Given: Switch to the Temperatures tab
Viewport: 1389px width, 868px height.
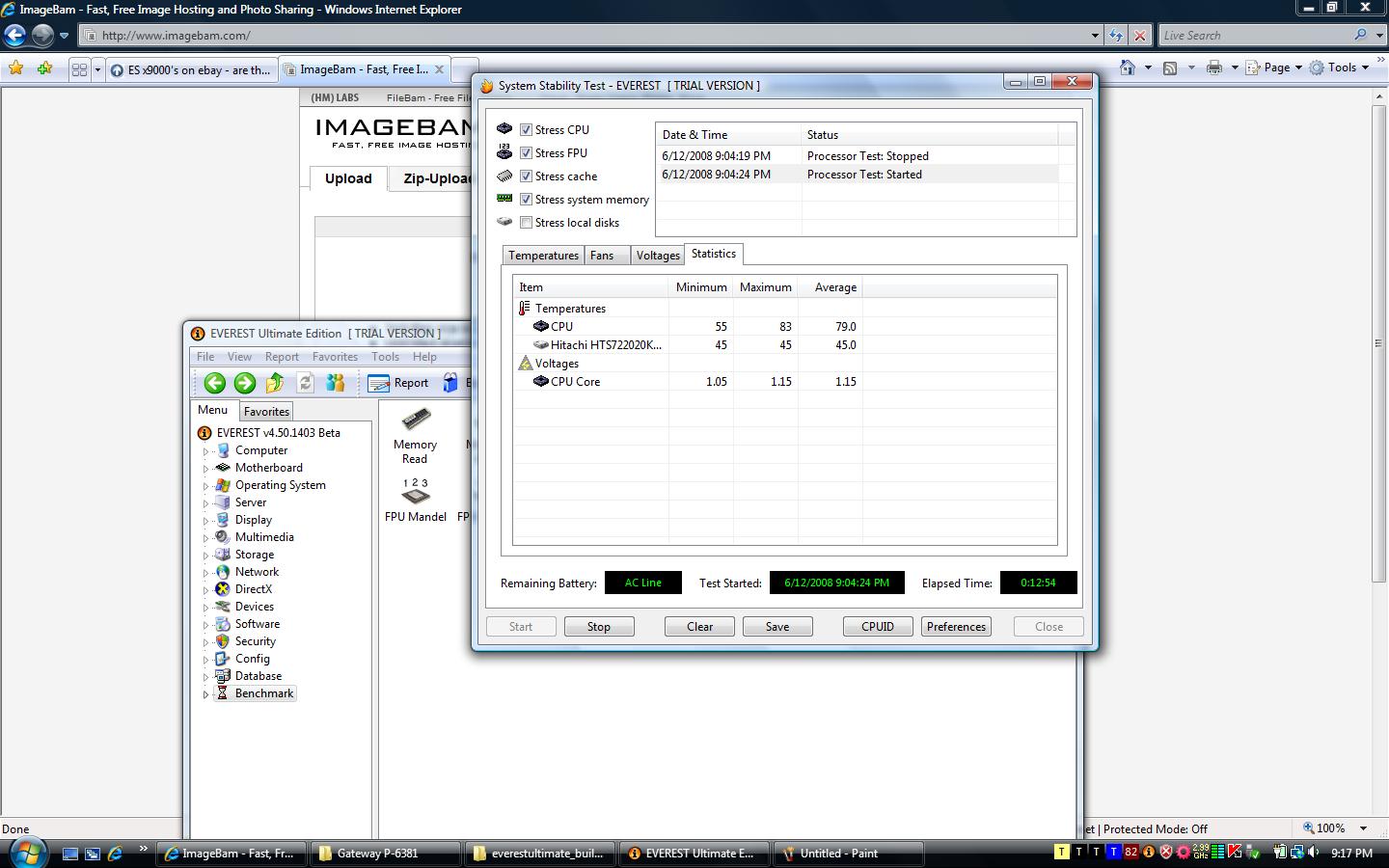Looking at the screenshot, I should pos(543,256).
